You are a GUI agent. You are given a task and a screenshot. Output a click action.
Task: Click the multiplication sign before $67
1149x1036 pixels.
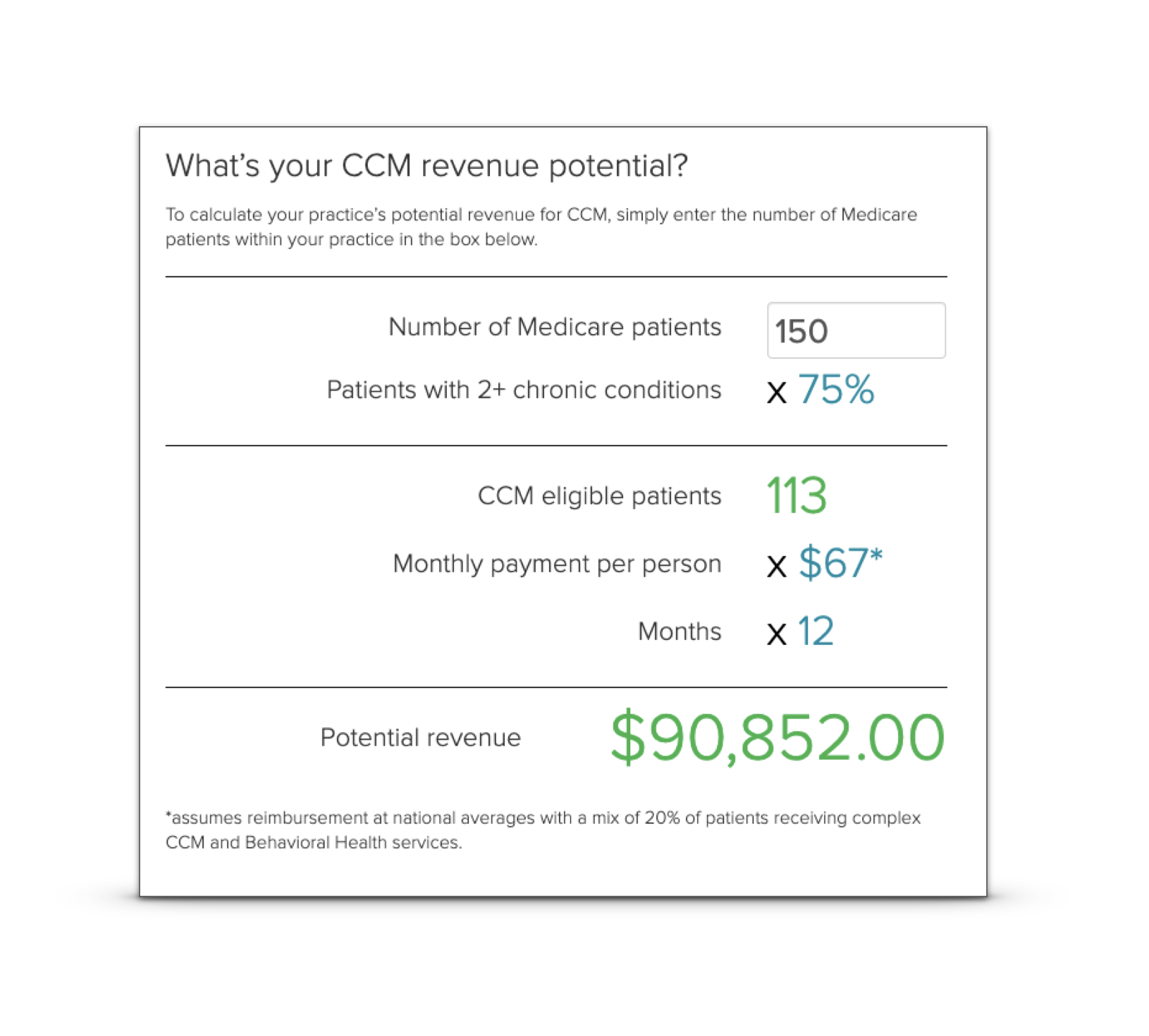pos(777,567)
